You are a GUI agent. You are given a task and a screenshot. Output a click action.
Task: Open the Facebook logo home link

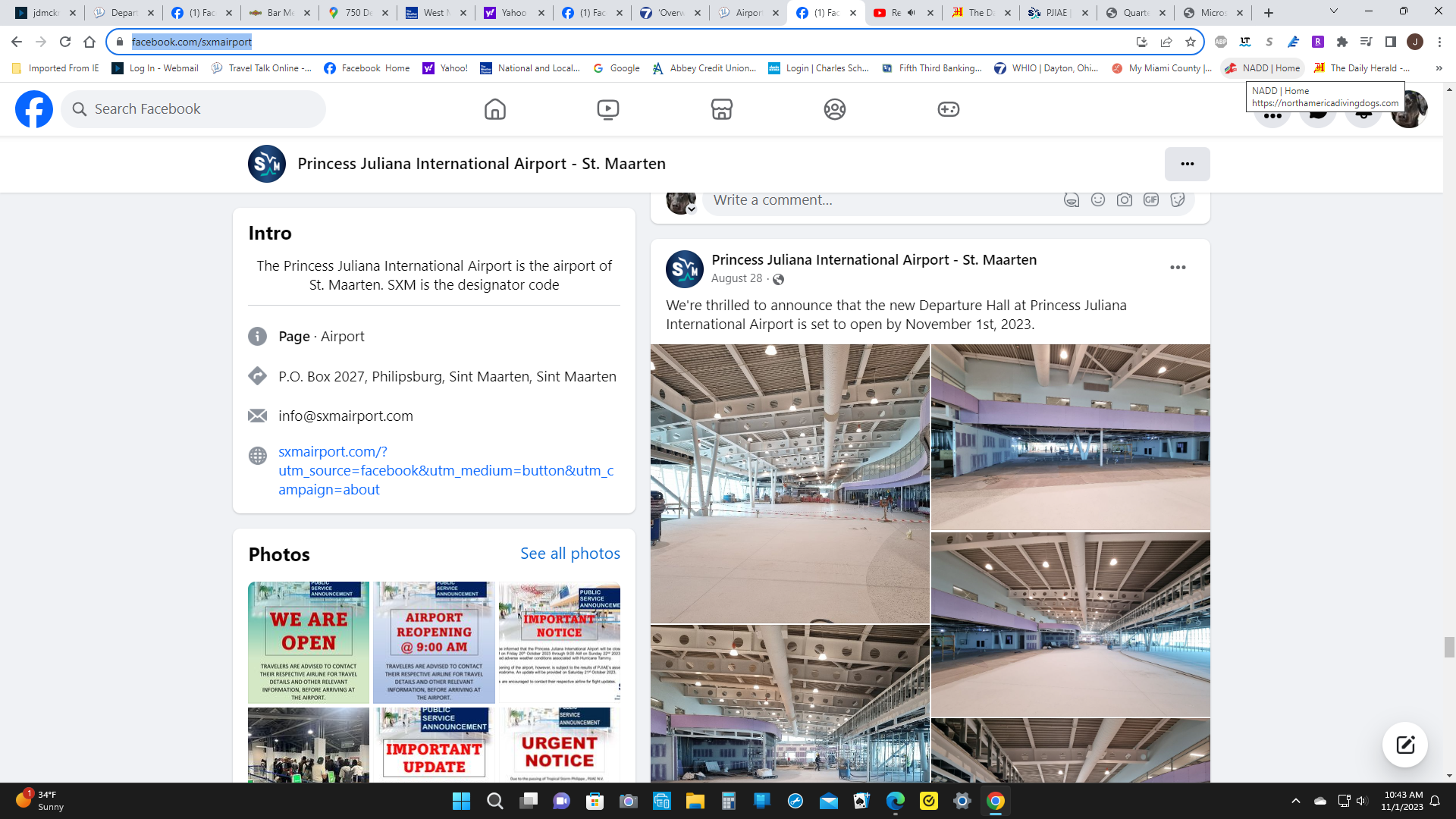[34, 109]
